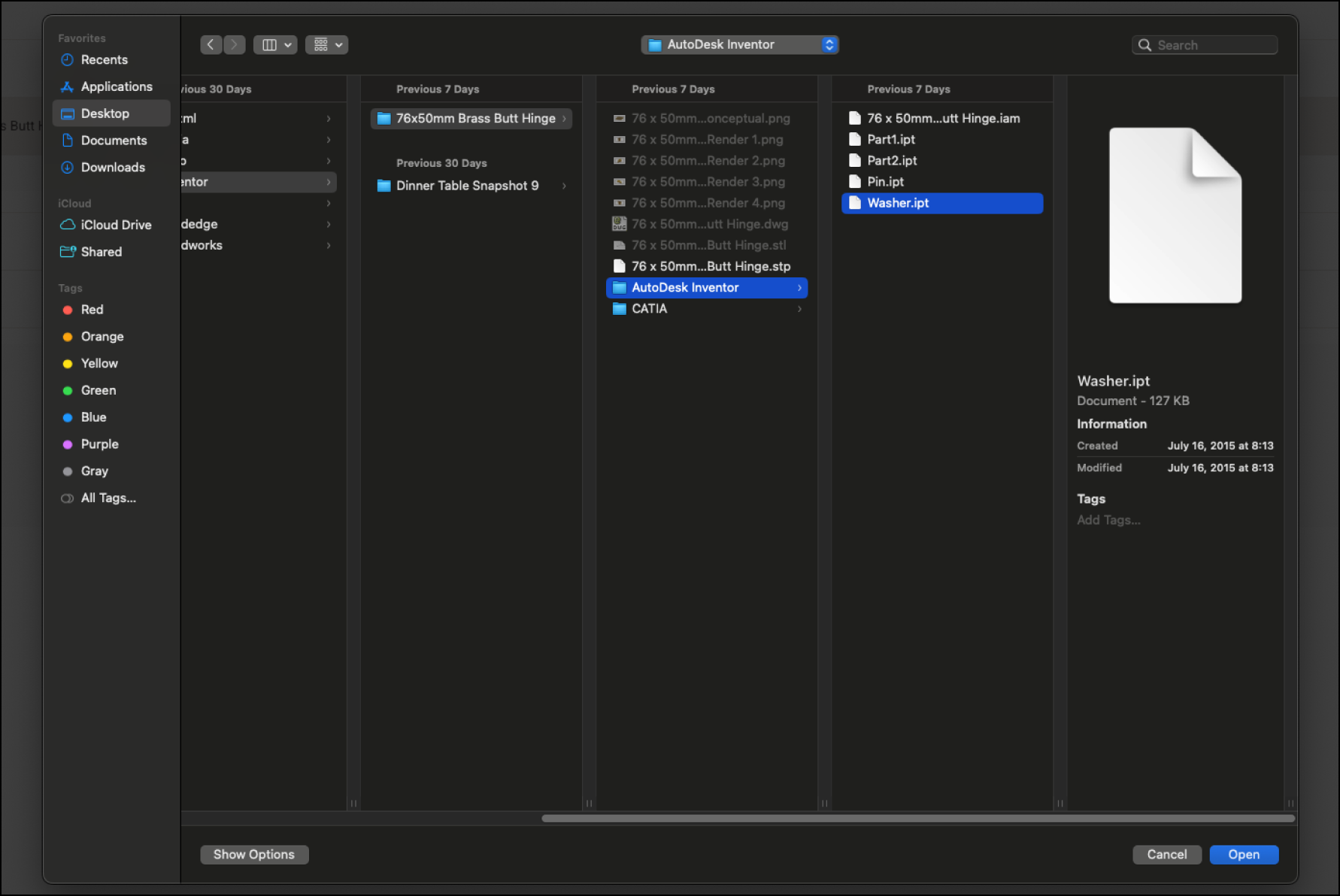Filter by the Purple tag
The width and height of the screenshot is (1340, 896).
tap(99, 444)
